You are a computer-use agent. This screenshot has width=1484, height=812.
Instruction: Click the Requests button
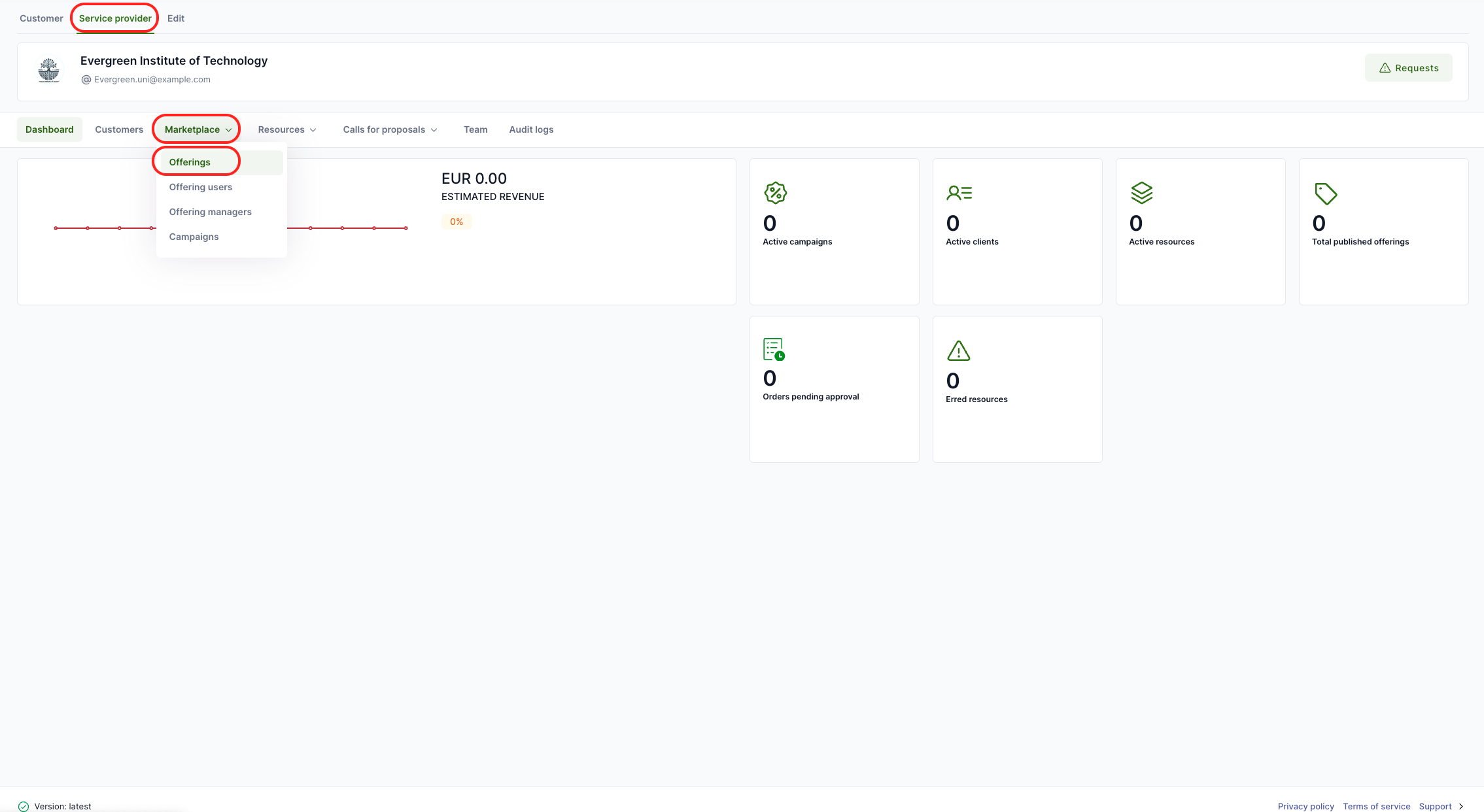click(x=1408, y=68)
